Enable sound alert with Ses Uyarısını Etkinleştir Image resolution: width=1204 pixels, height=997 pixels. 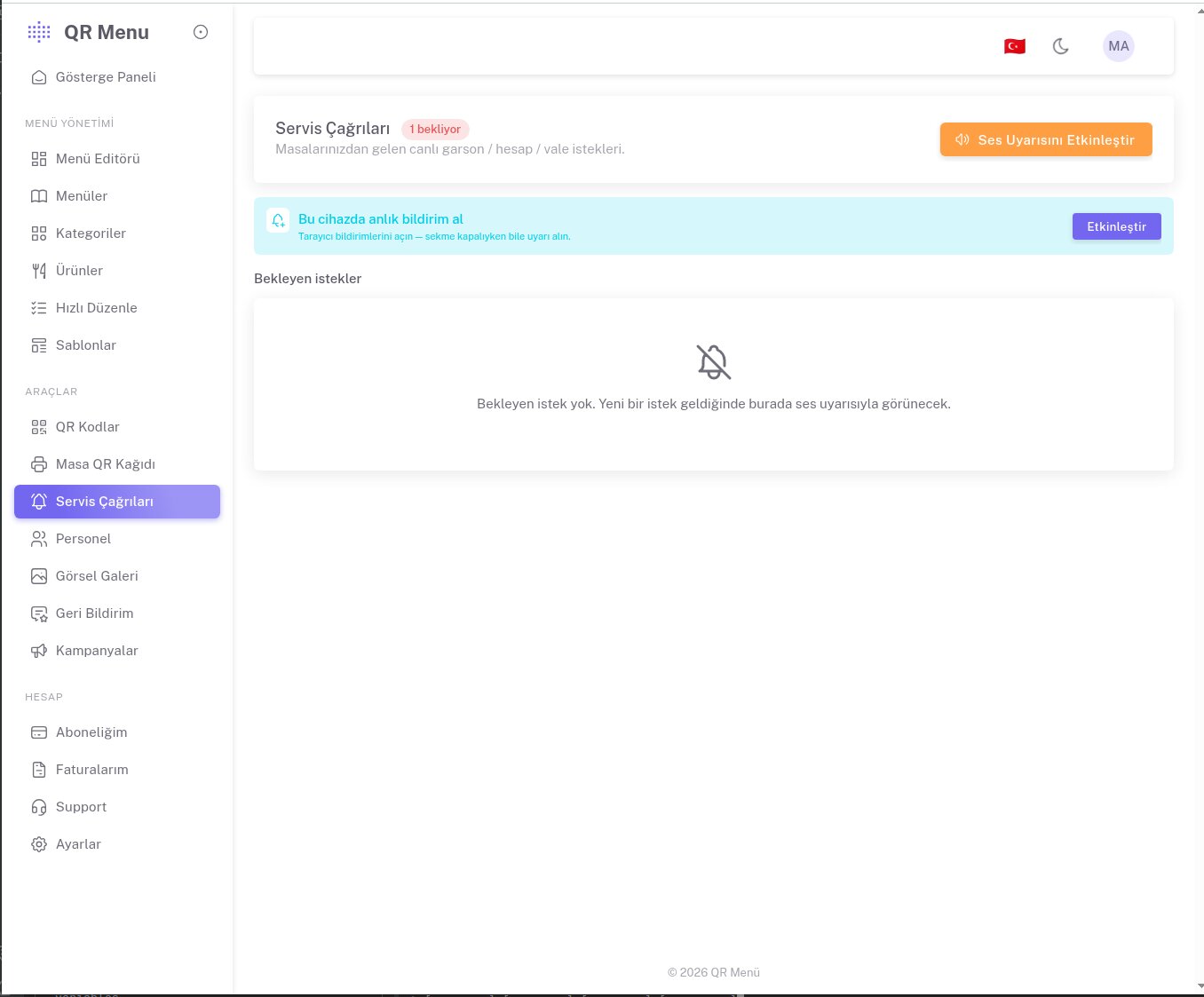pos(1046,139)
